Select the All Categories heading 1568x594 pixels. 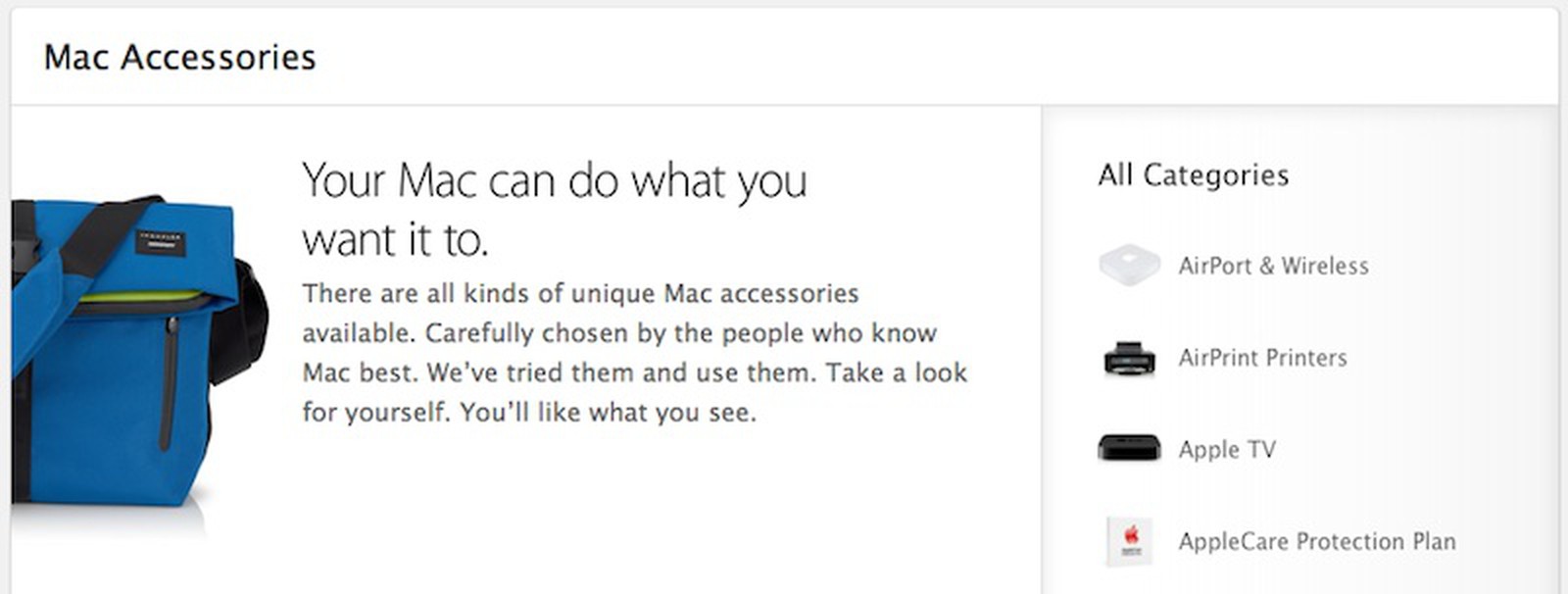coord(1194,174)
